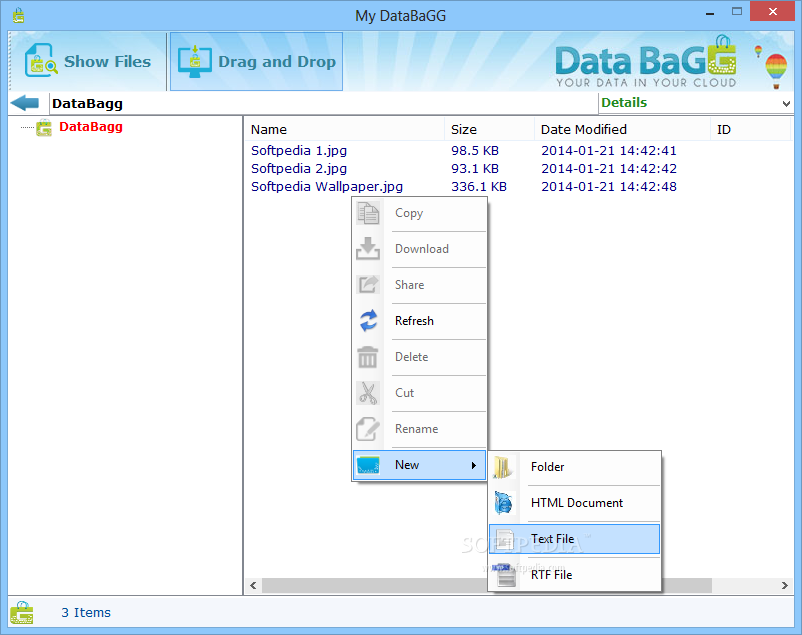Click the RTF File icon

coord(505,575)
